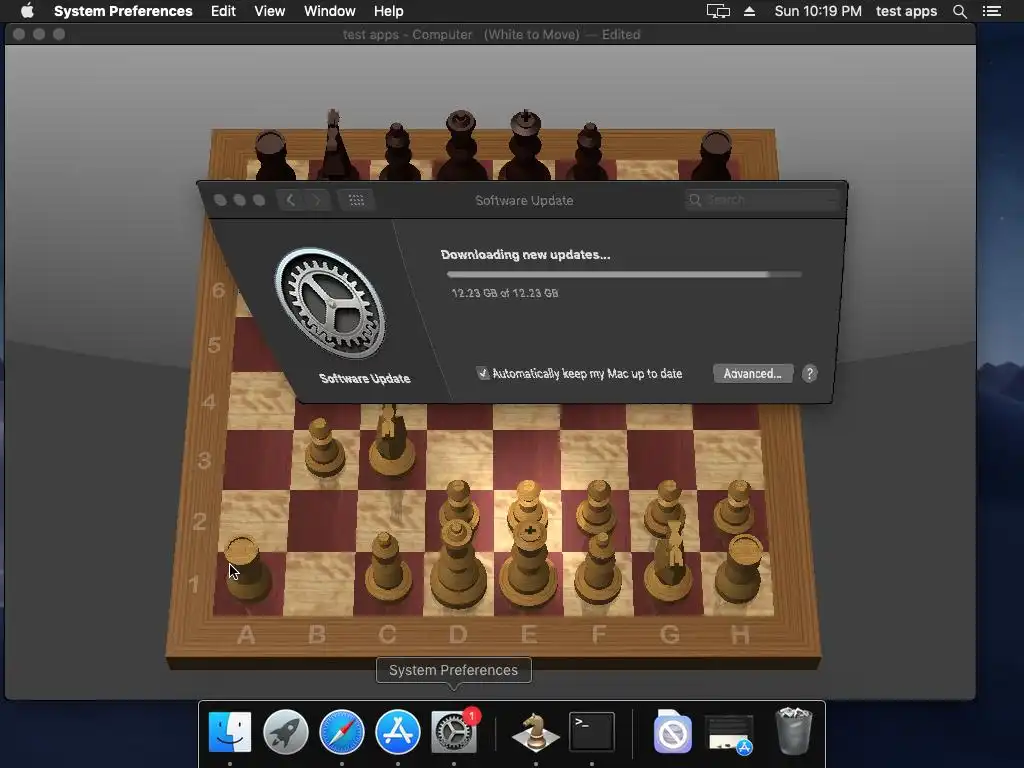
Task: Open the App Store in Dock
Action: click(398, 732)
